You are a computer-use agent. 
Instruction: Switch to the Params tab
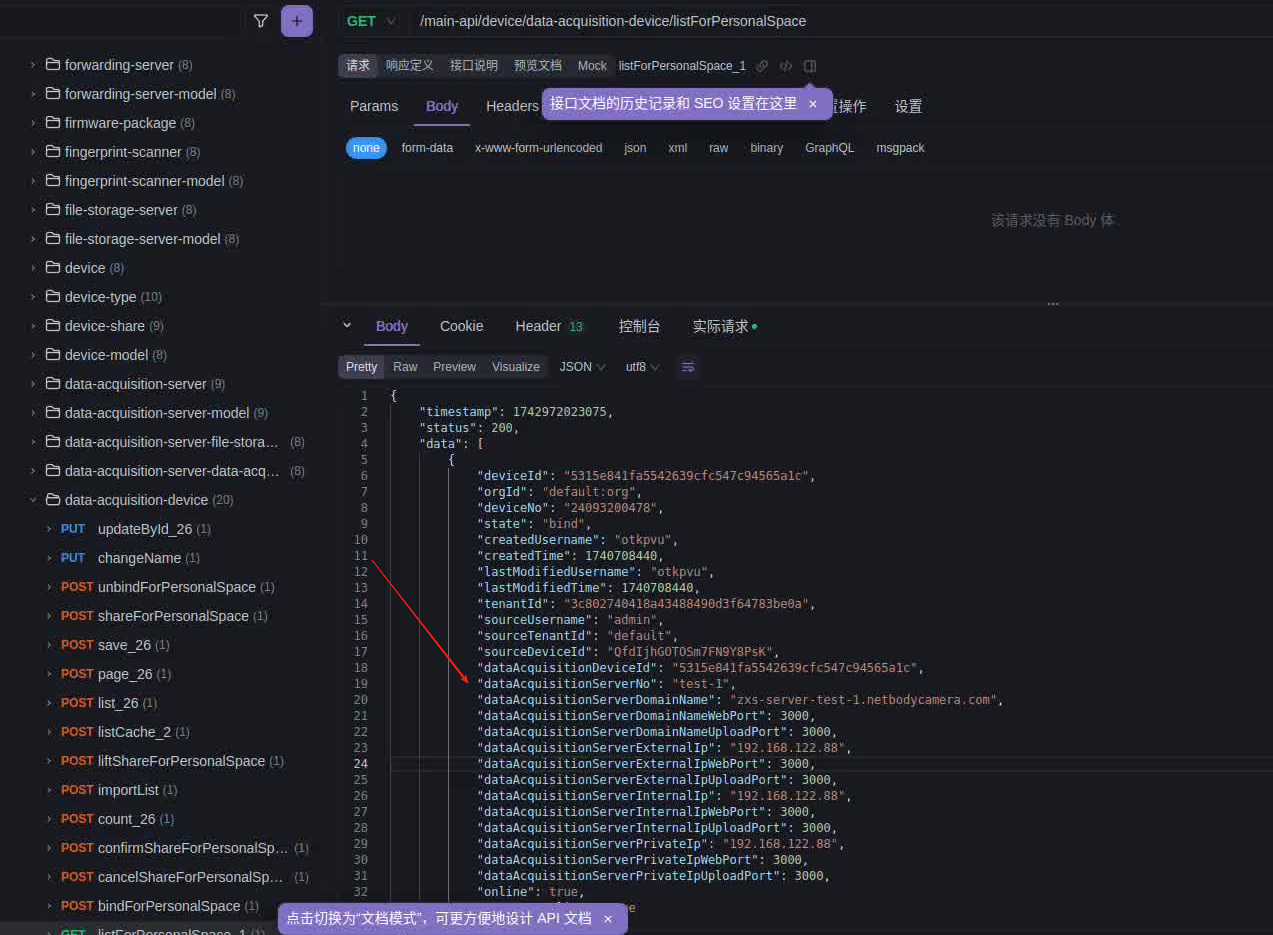coord(374,106)
